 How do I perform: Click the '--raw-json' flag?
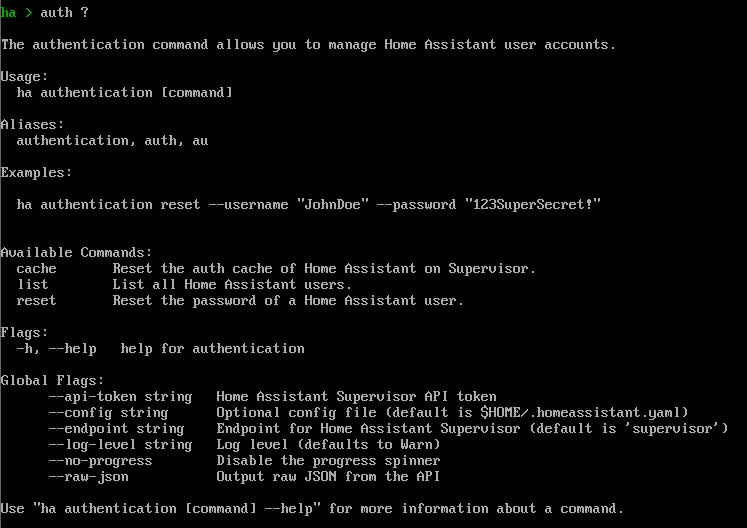coord(88,477)
